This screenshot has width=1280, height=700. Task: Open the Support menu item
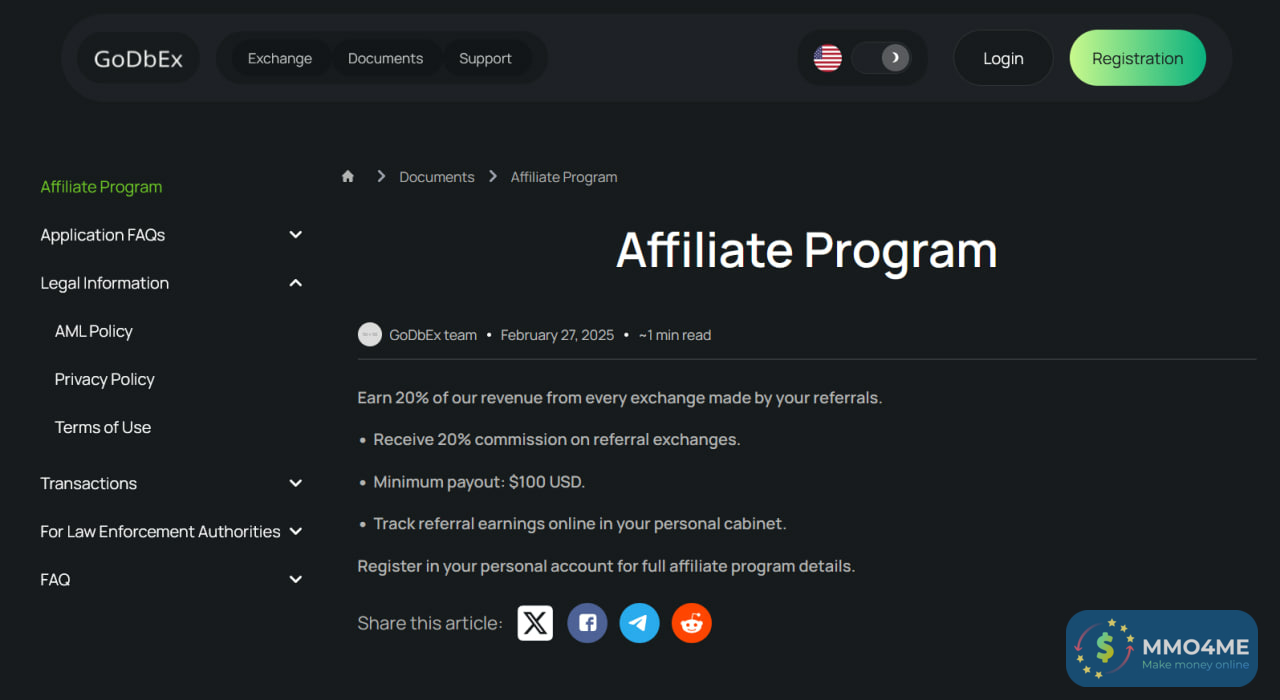485,58
